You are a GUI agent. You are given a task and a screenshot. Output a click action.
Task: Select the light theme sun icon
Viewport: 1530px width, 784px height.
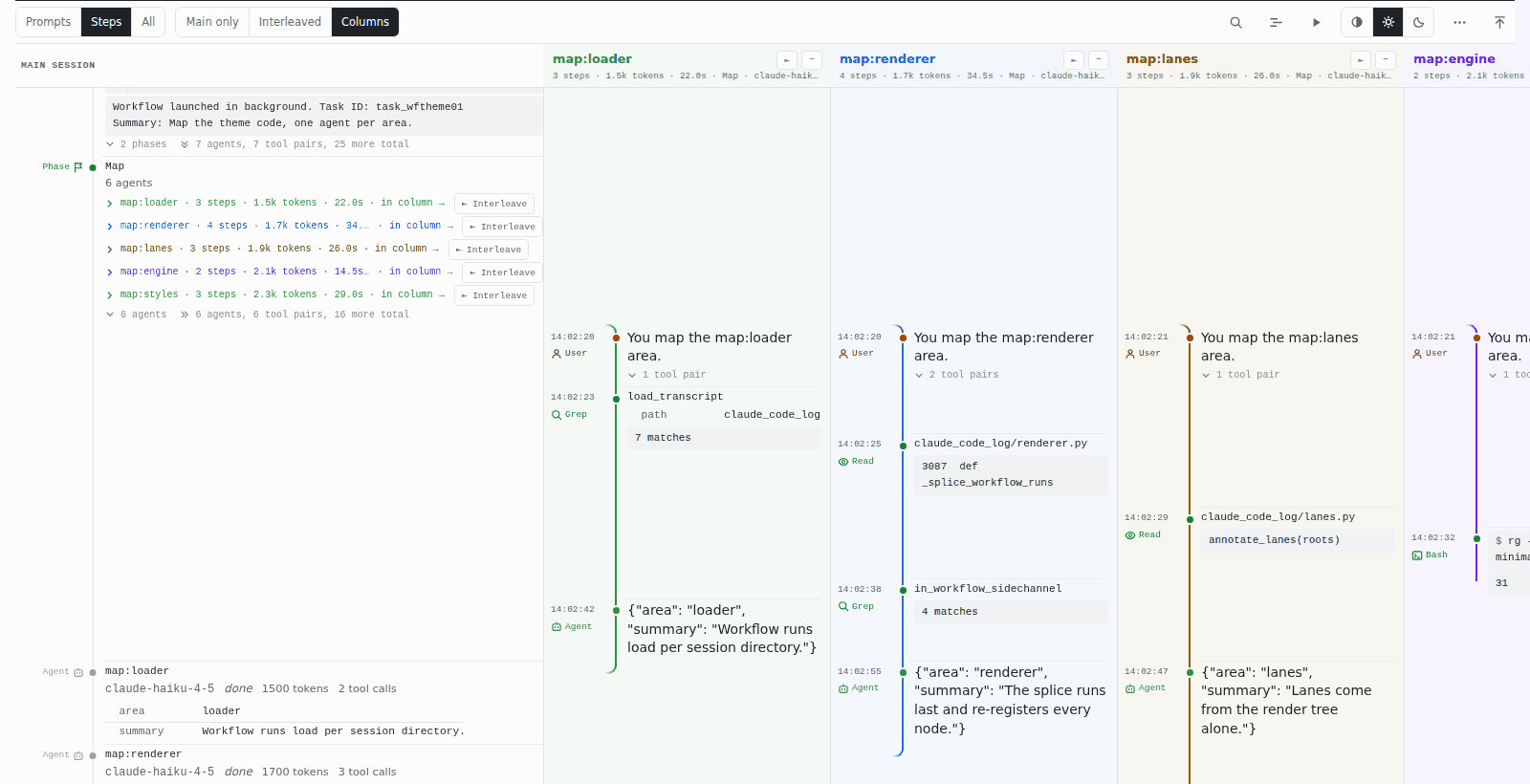tap(1388, 22)
